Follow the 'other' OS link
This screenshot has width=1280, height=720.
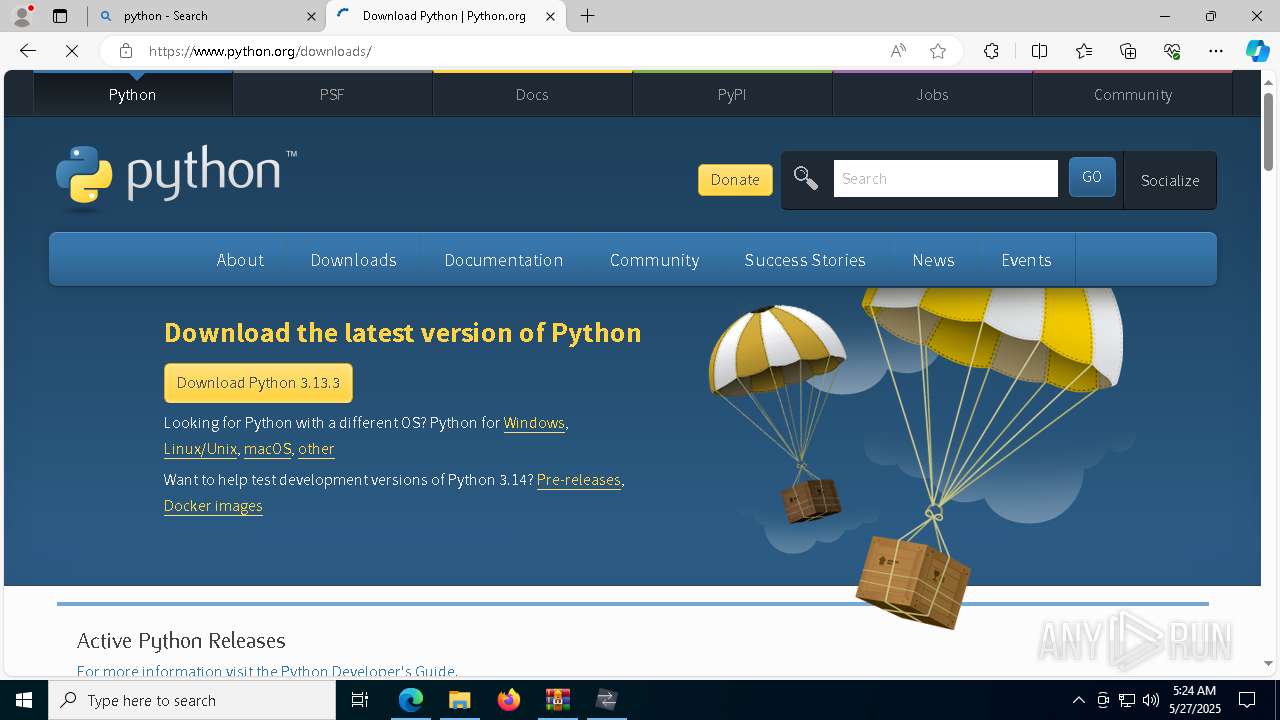coord(316,449)
